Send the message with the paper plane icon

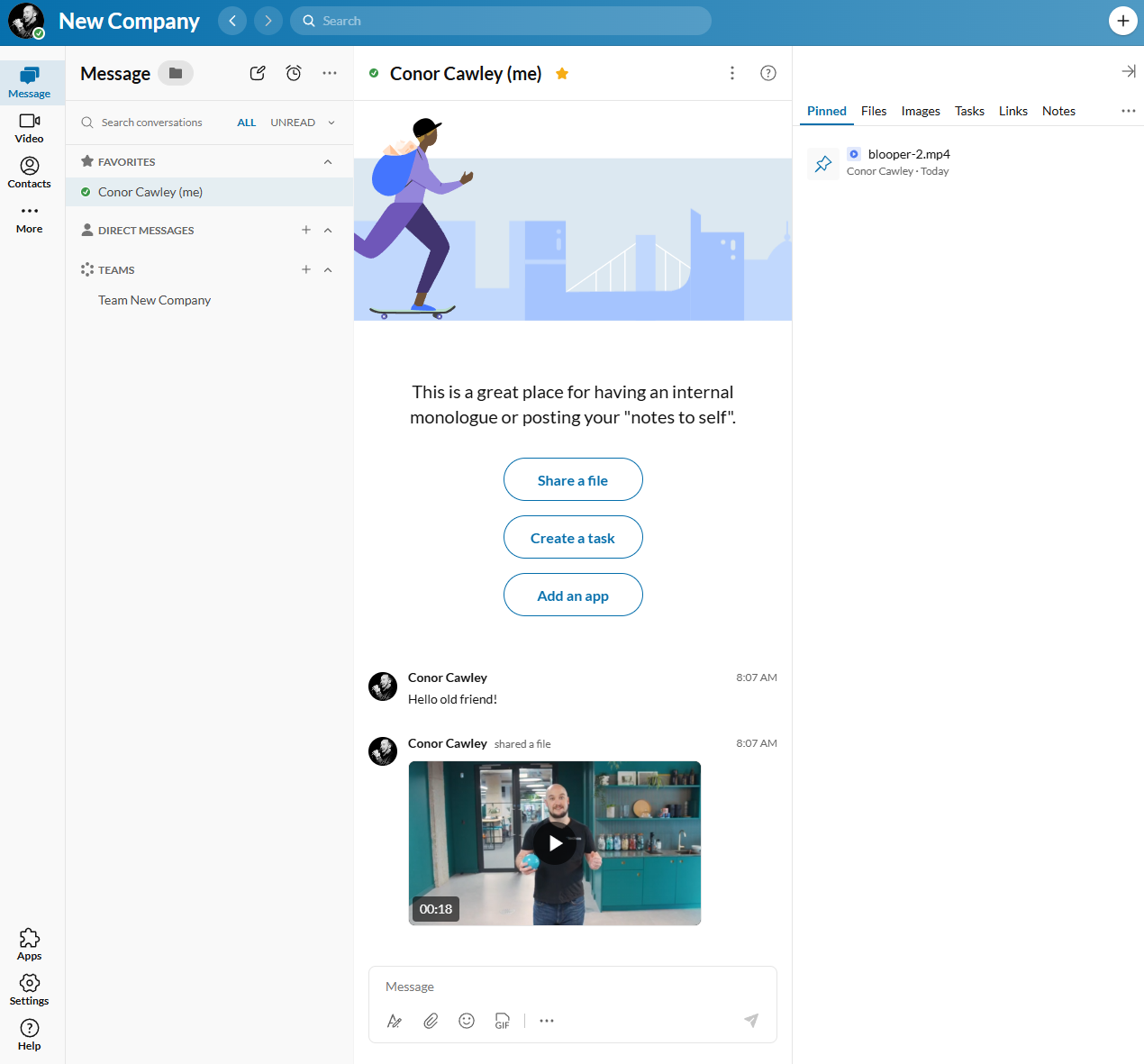coord(751,1021)
